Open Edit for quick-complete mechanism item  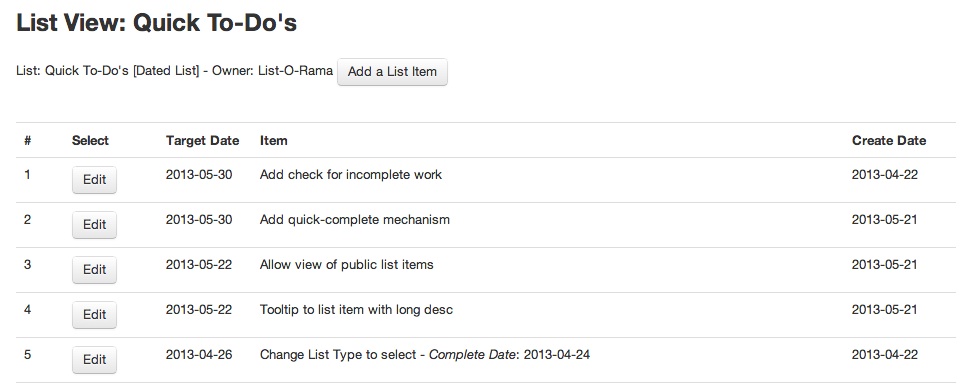pos(95,224)
